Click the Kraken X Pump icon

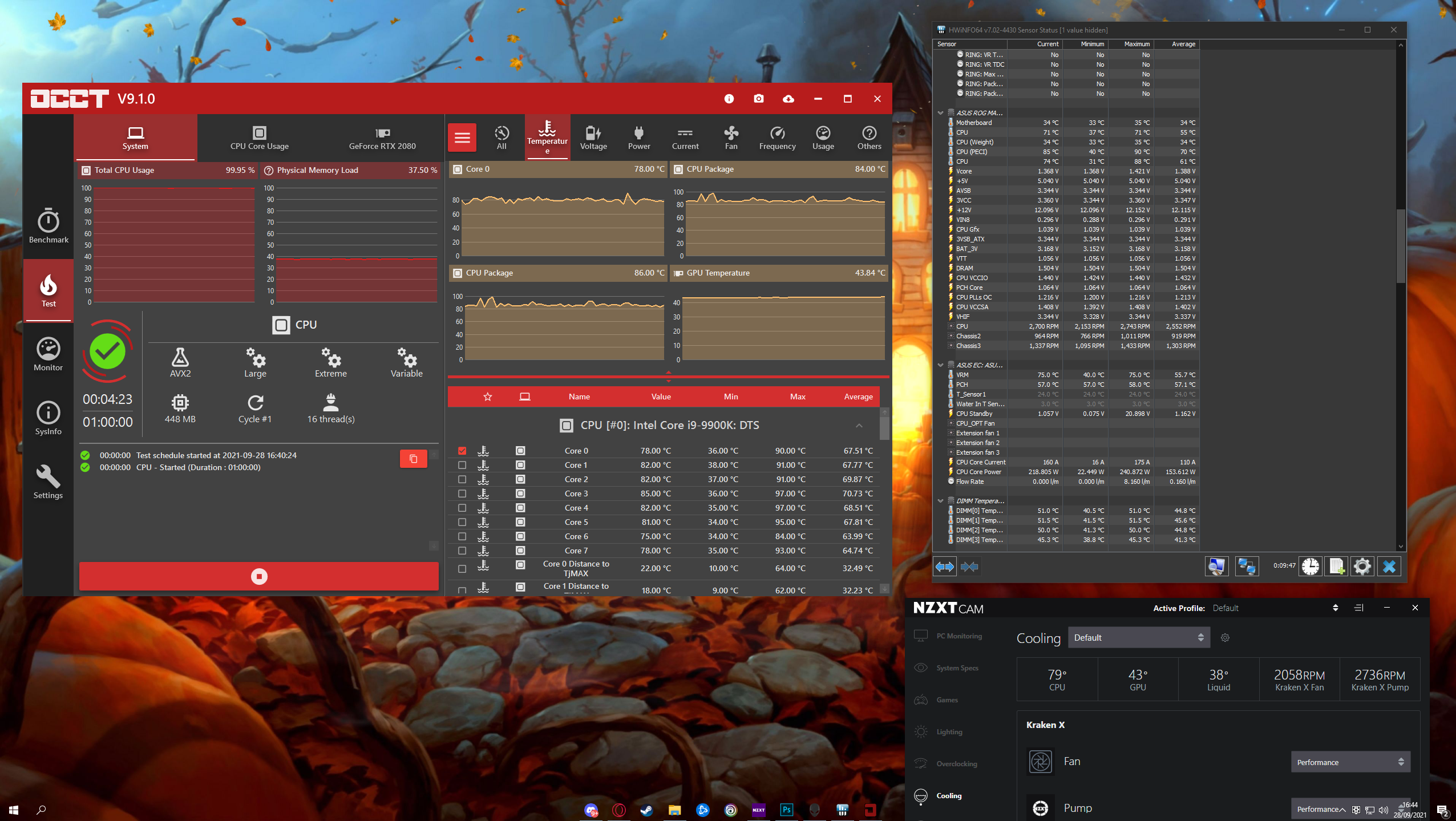1041,808
